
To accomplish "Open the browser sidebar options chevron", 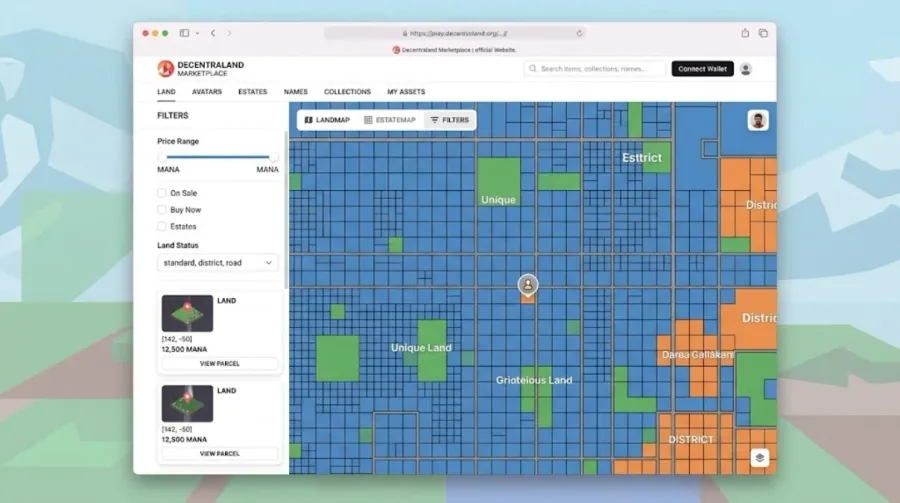I will click(197, 33).
